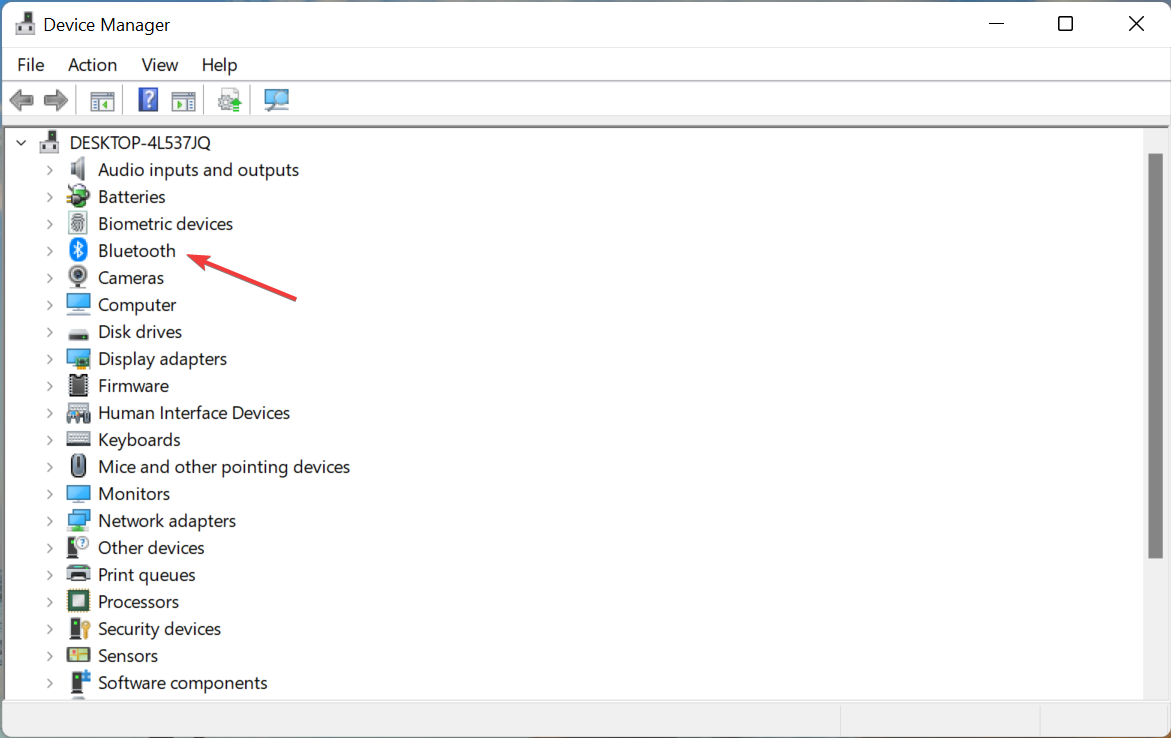Select the Other devices entry

click(151, 548)
